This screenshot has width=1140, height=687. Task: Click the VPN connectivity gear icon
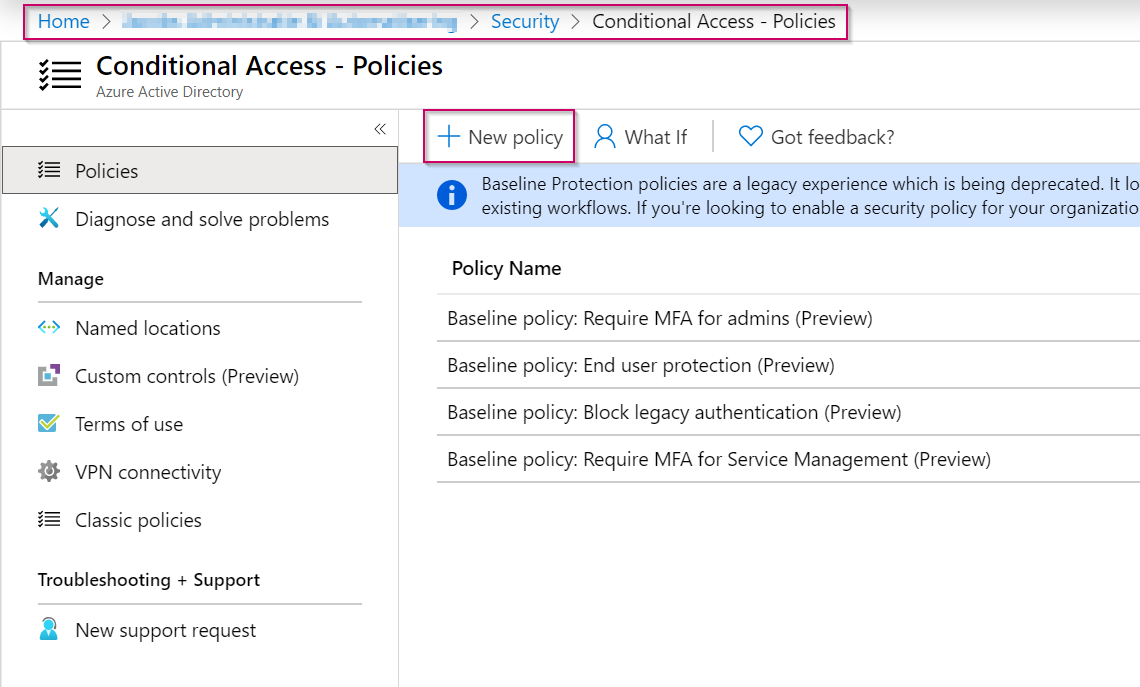50,472
